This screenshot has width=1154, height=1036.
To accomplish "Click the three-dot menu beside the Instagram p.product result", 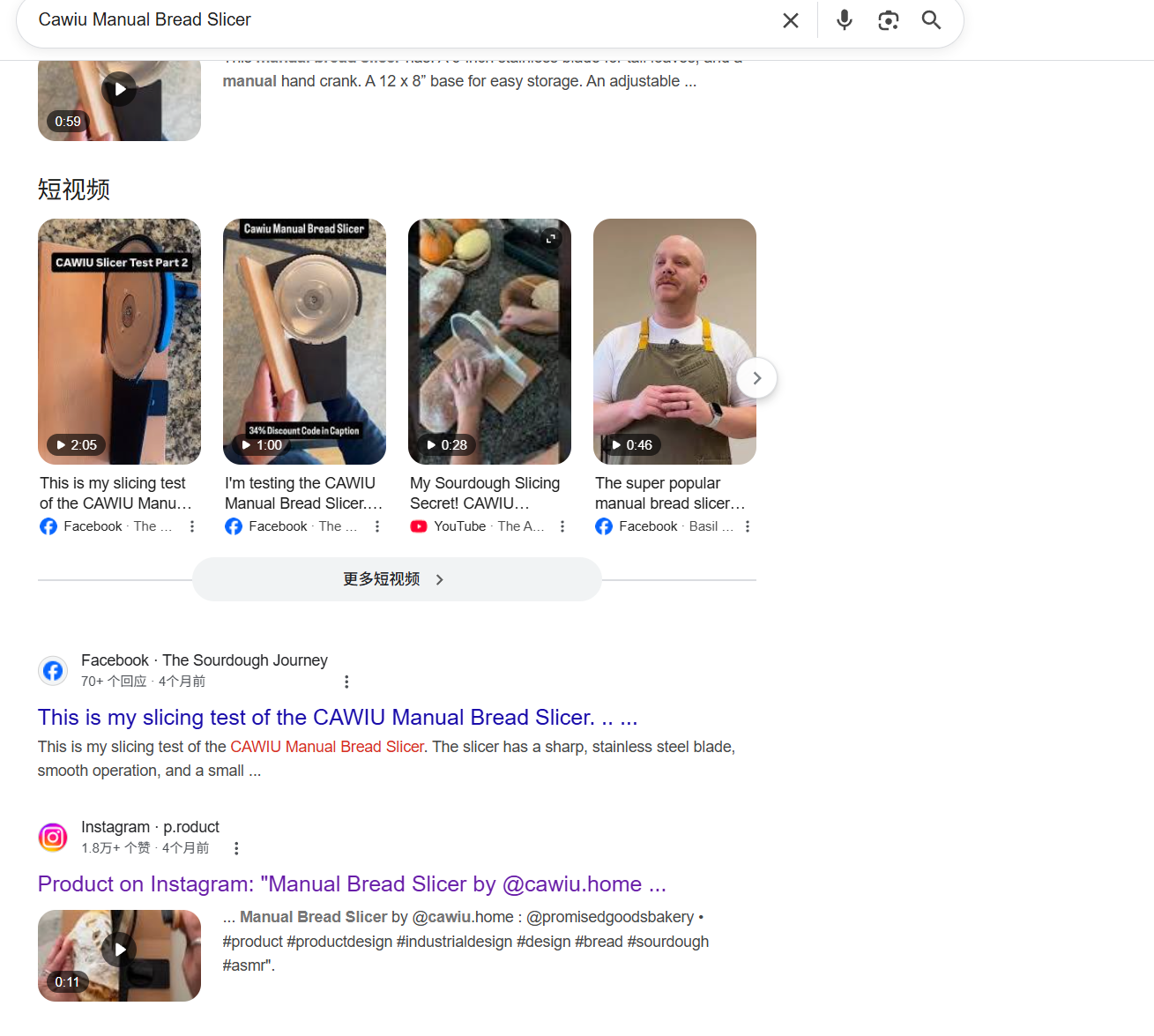I will coord(236,848).
